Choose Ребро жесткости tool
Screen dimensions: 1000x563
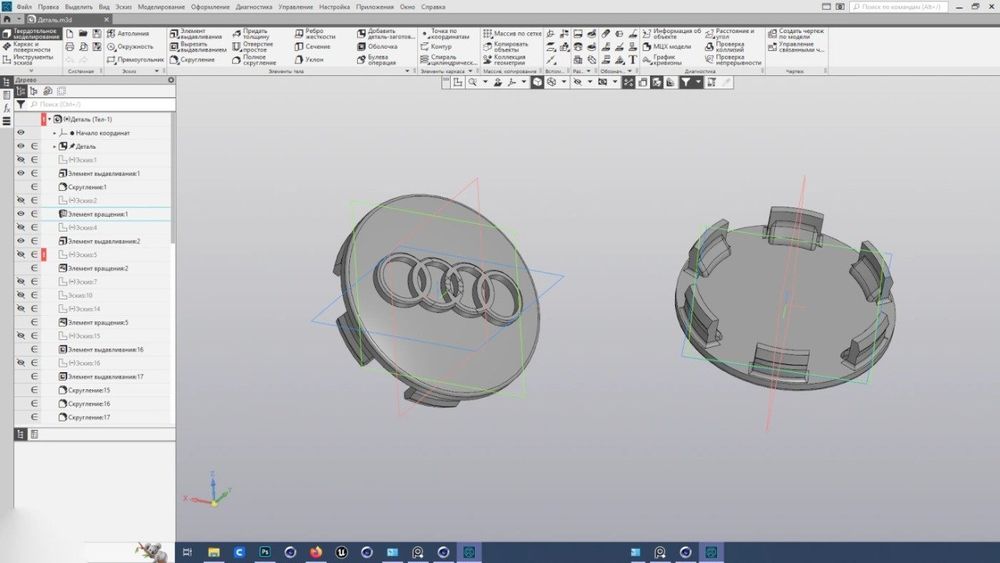click(315, 33)
